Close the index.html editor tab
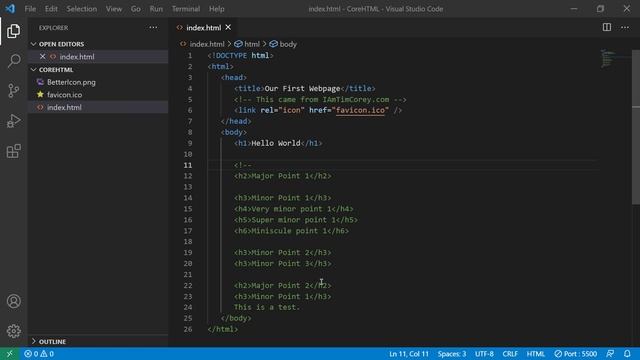The height and width of the screenshot is (360, 640). tap(228, 27)
